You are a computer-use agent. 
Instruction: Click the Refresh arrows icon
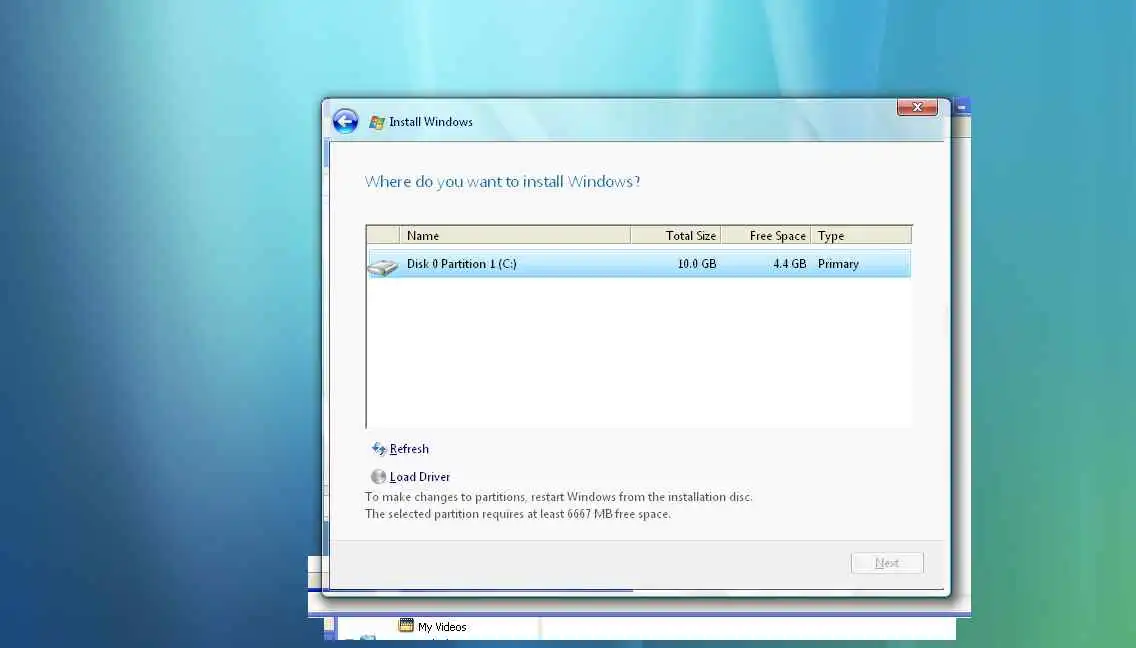point(379,449)
